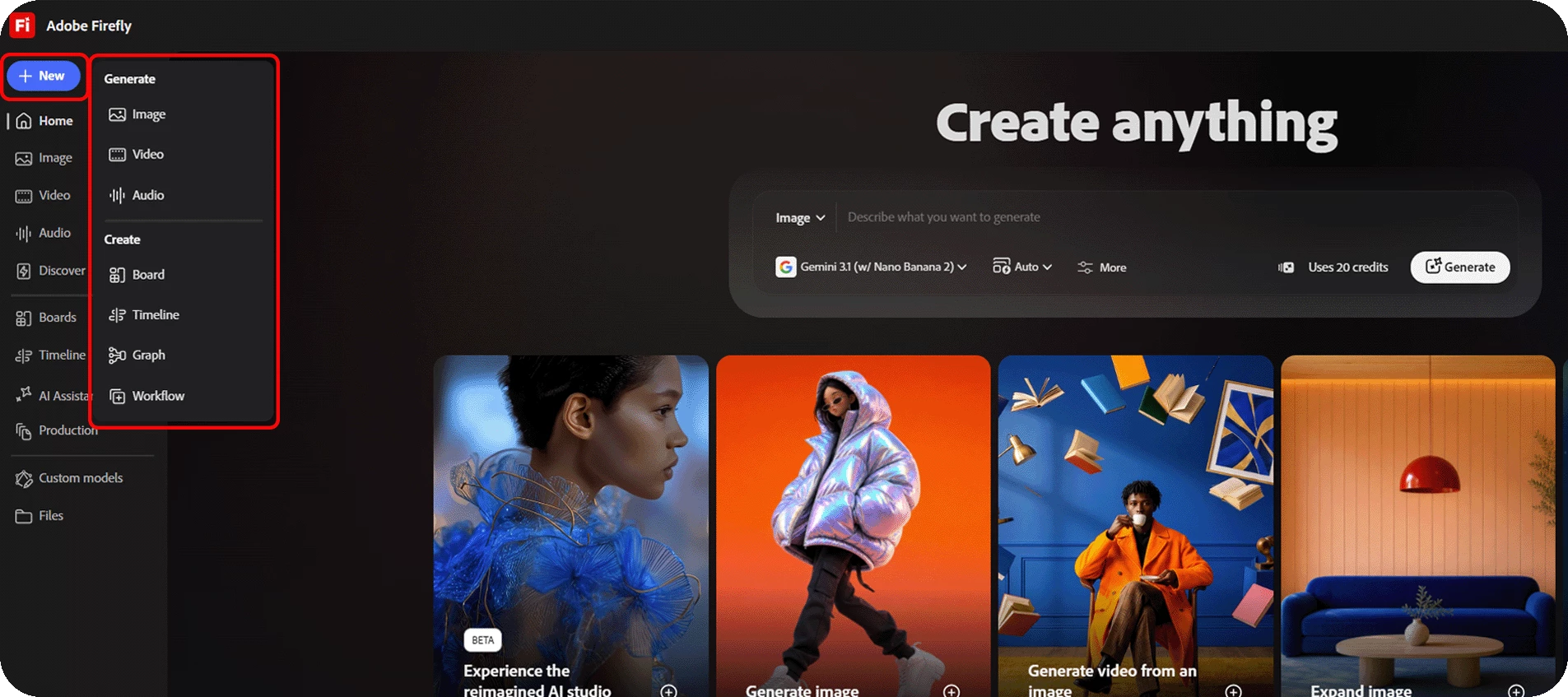Open the Generate video from an image card
The width and height of the screenshot is (1568, 697).
coord(1136,526)
